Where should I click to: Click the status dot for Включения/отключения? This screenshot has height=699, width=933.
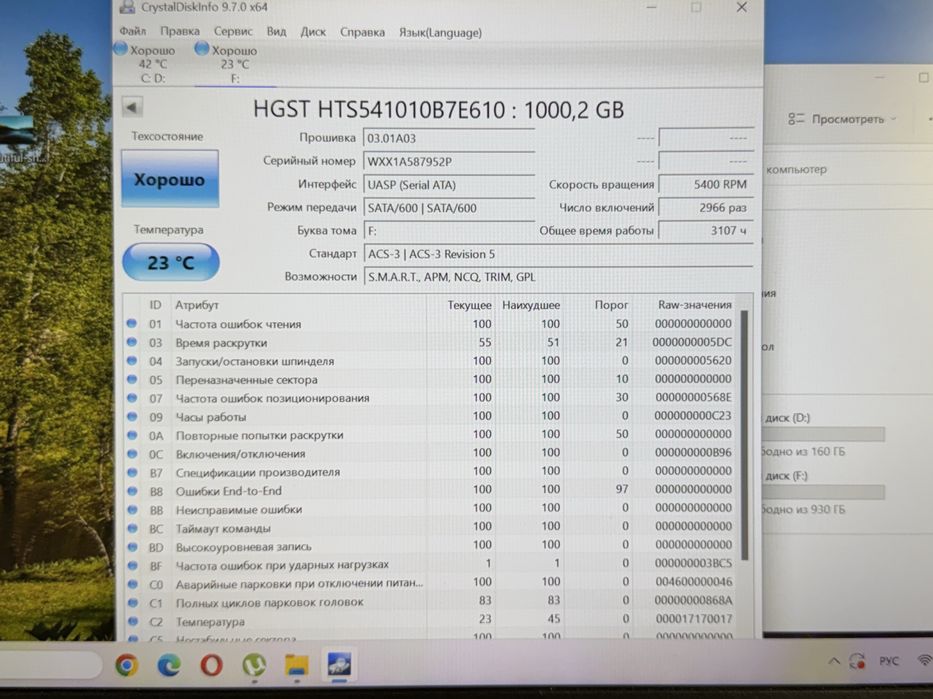132,453
